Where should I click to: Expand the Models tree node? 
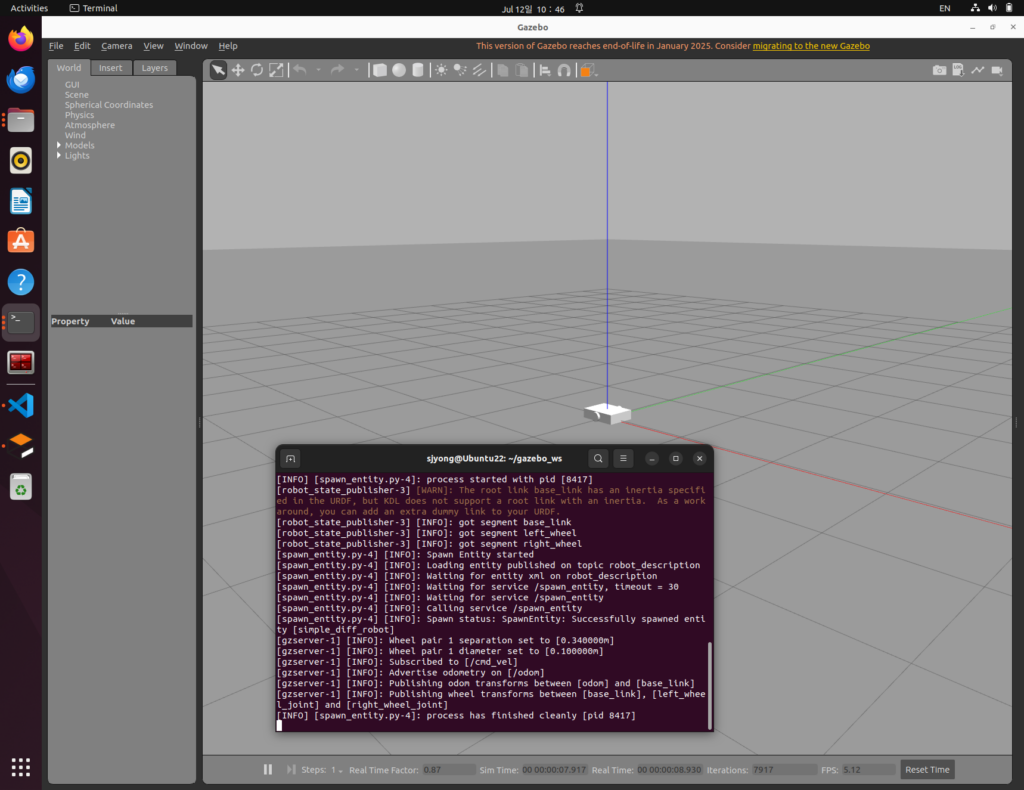pyautogui.click(x=59, y=145)
